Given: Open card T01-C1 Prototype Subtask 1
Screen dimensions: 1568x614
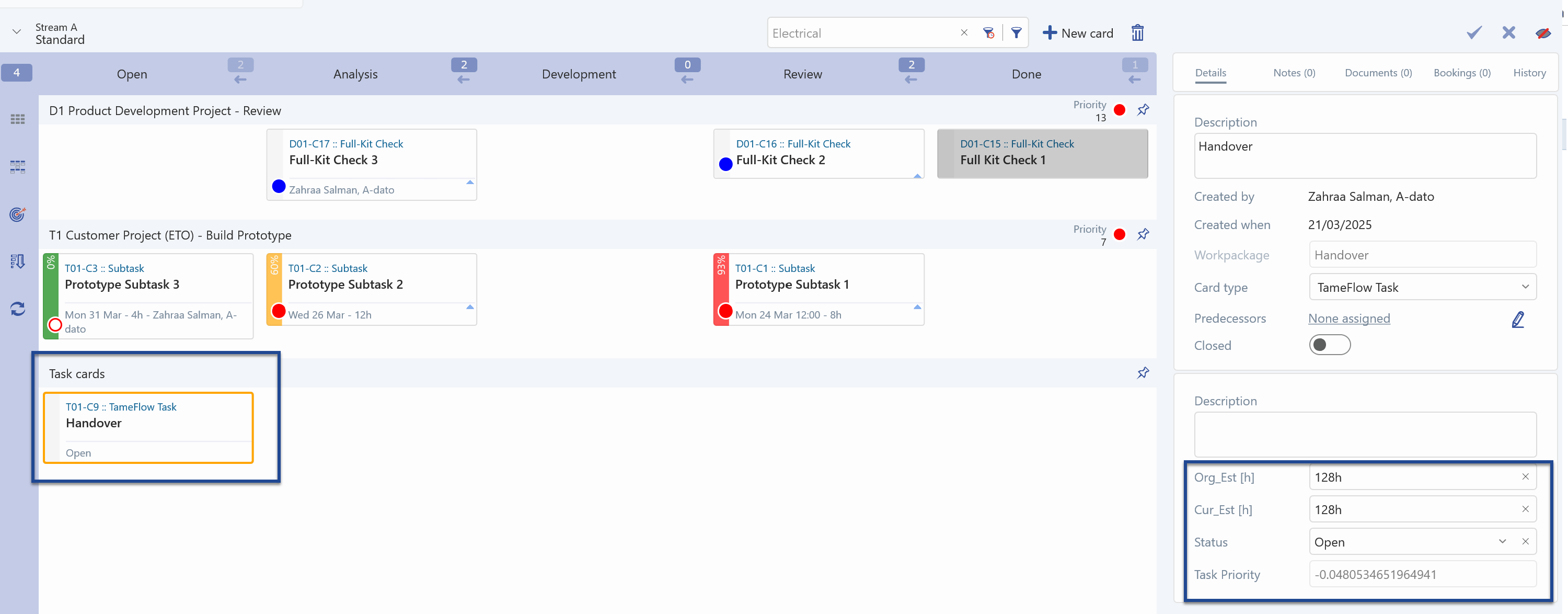Looking at the screenshot, I should (x=818, y=289).
